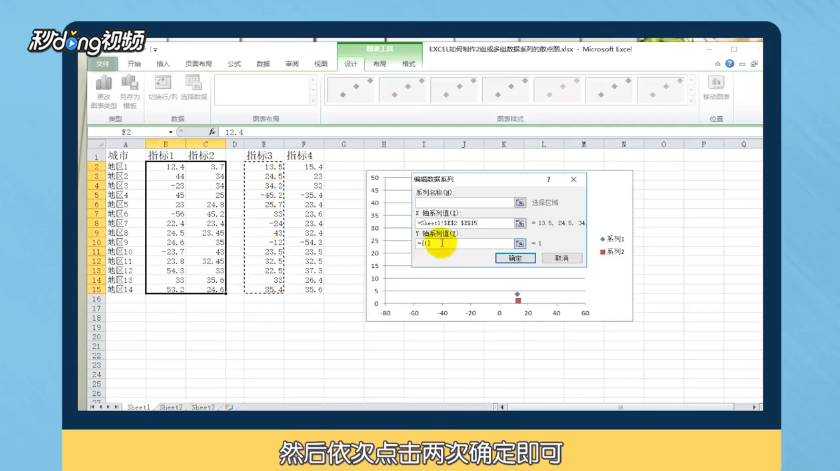Switch to the 开始 (Home) ribbon tab

pos(134,64)
